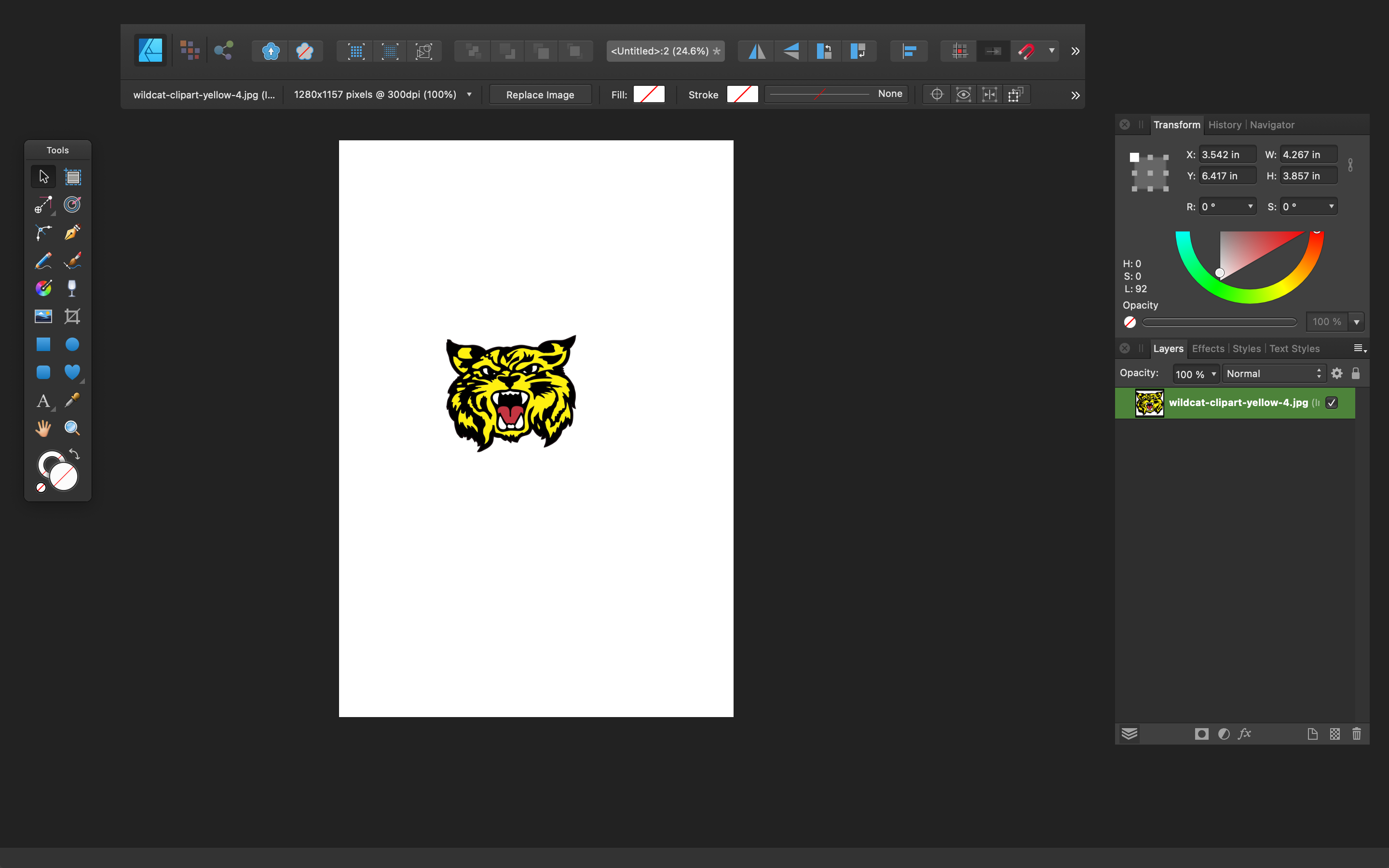Click Rotate clockwise toolbar icon
1389x868 pixels.
point(858,51)
